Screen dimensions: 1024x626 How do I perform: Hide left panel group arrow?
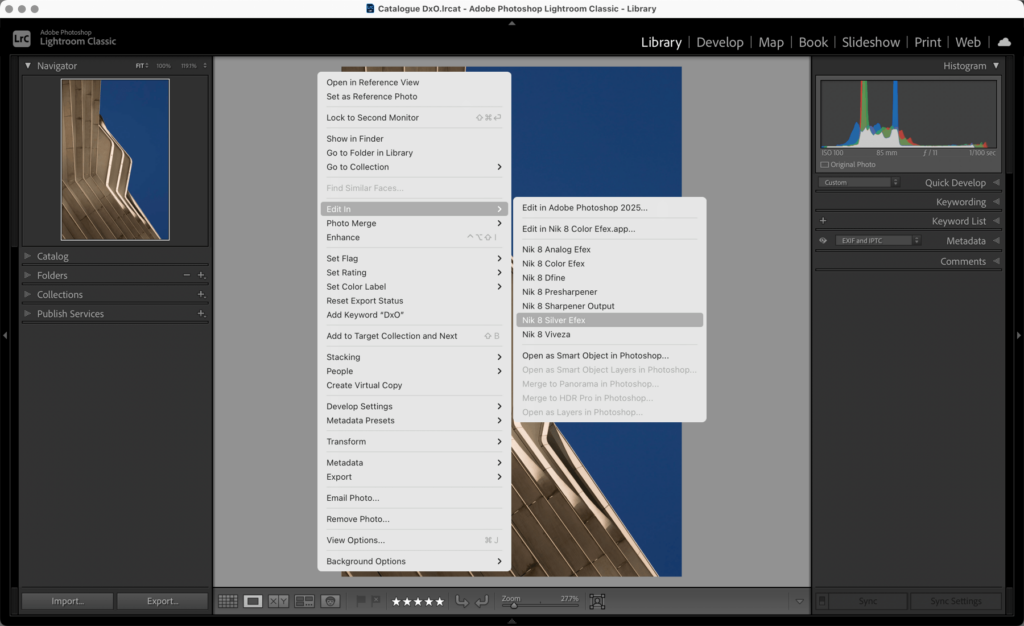(x=5, y=336)
